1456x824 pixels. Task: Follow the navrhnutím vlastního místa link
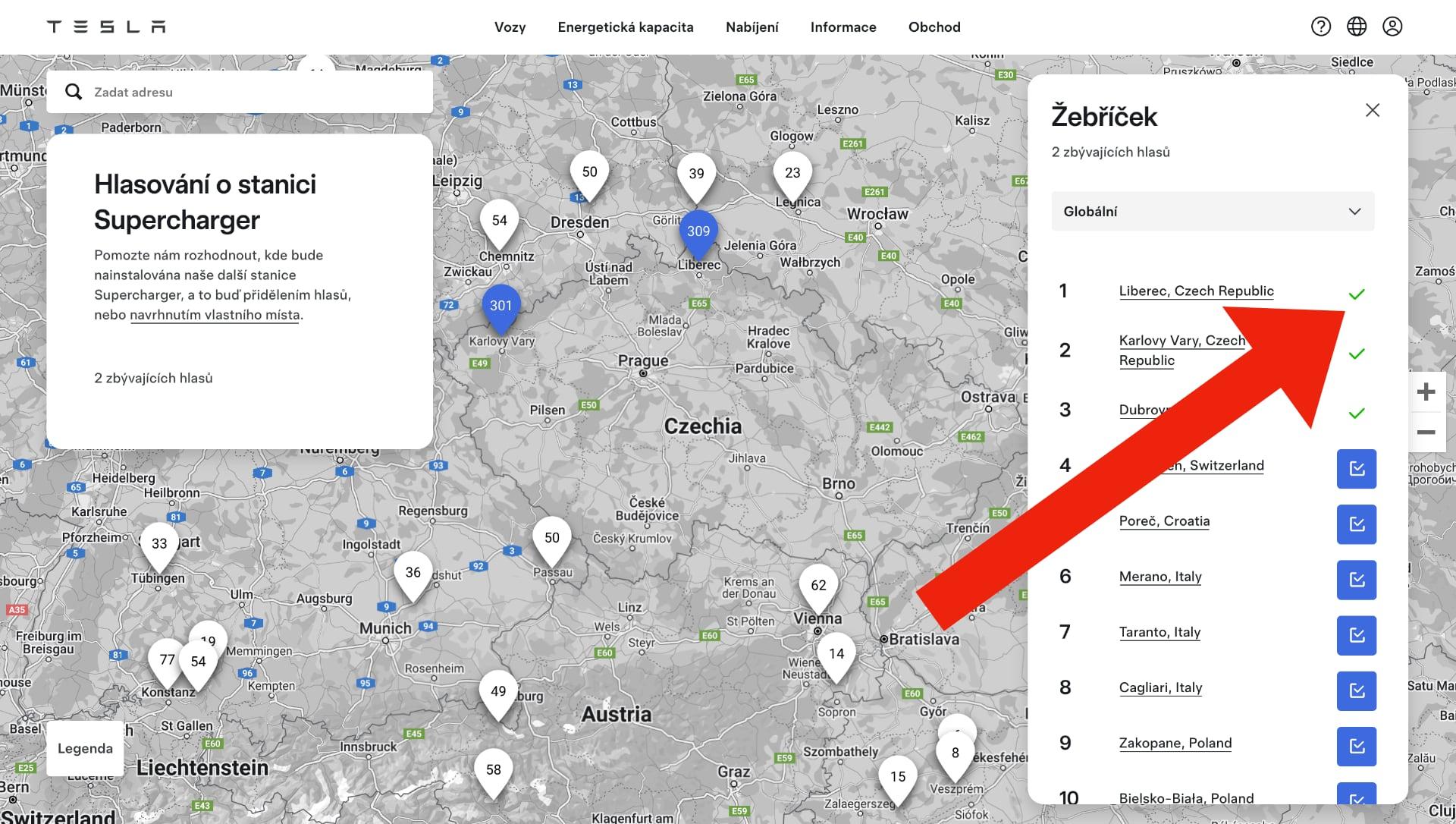[x=215, y=315]
